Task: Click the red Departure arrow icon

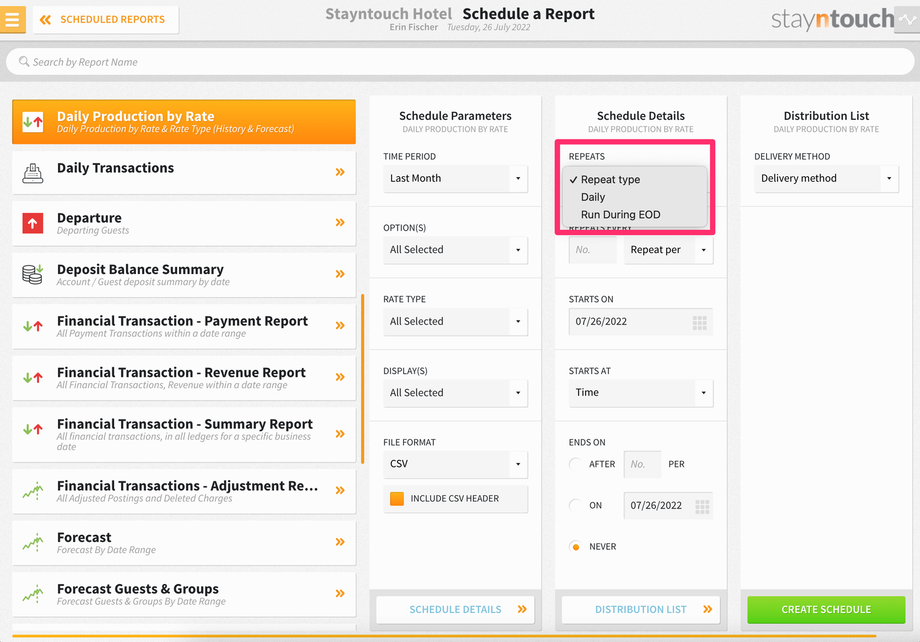Action: tap(33, 223)
